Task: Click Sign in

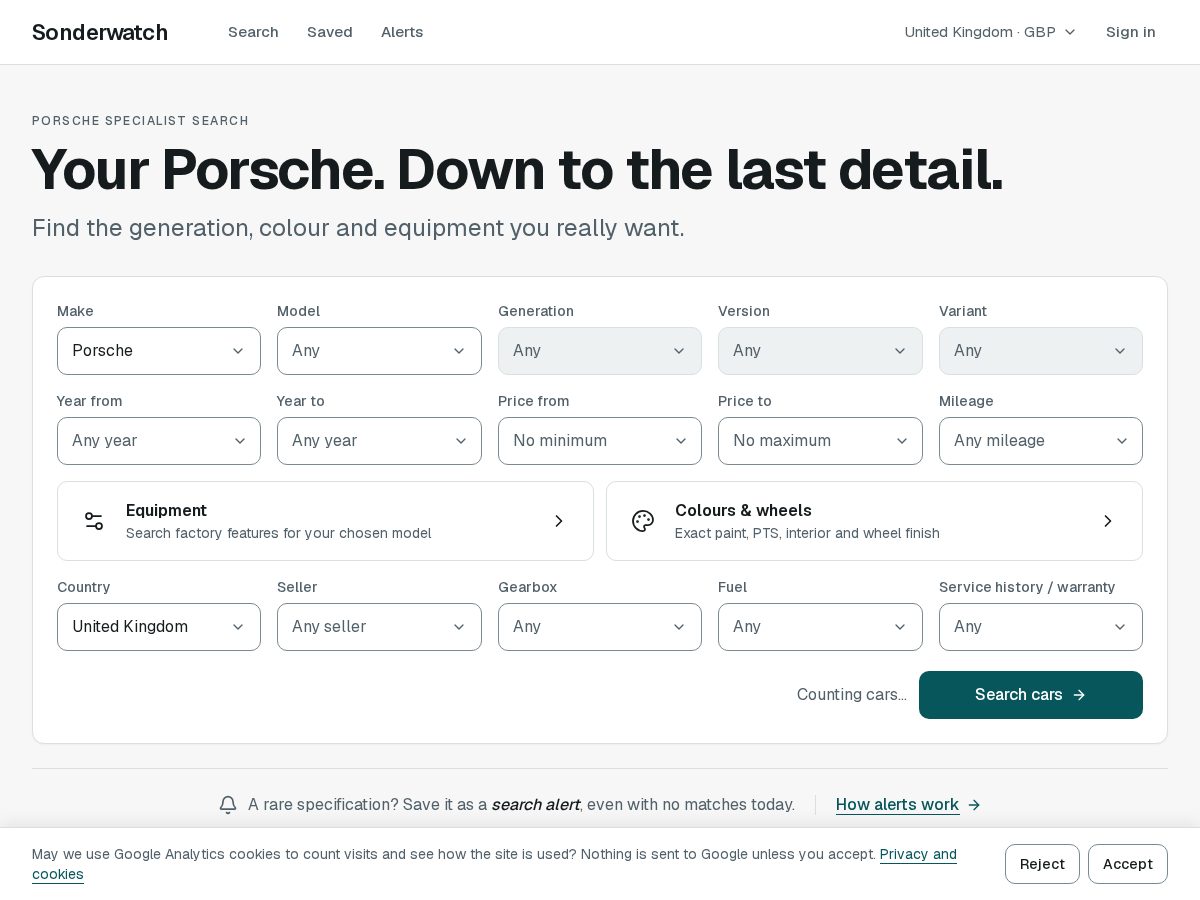Action: [x=1131, y=32]
